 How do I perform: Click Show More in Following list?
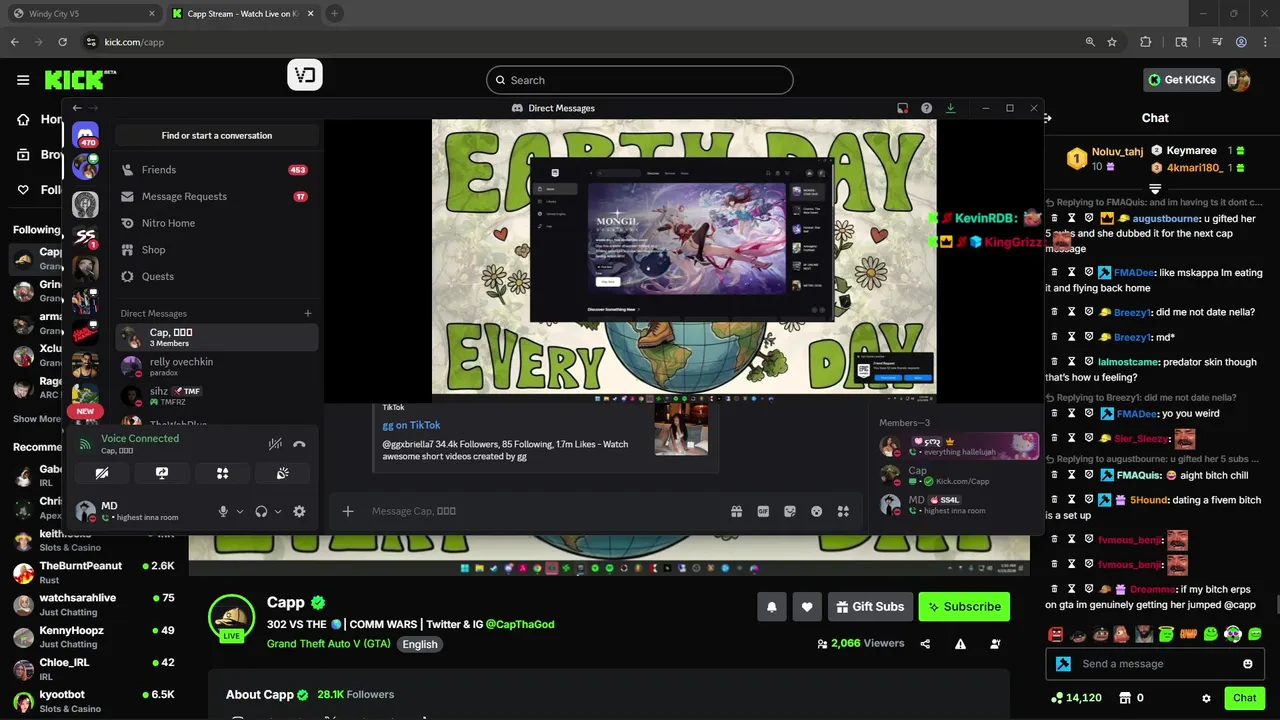pos(37,419)
